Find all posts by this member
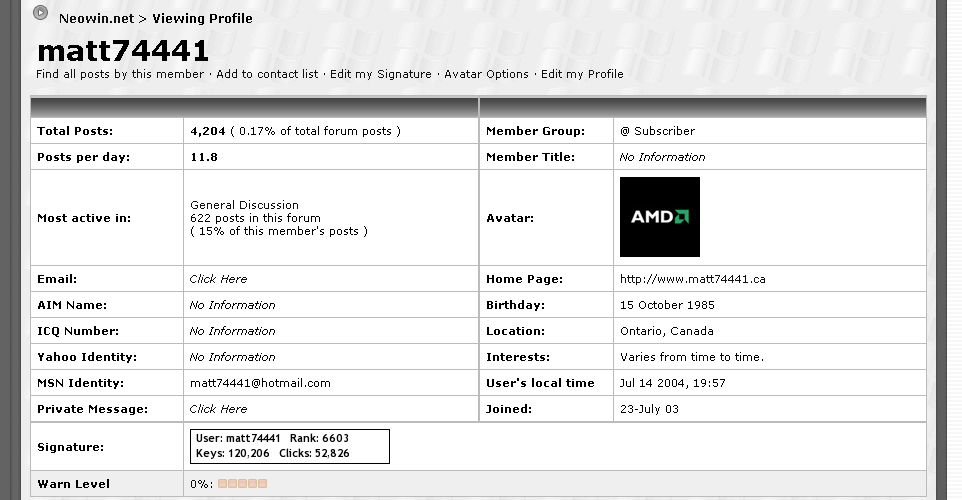 pos(121,74)
